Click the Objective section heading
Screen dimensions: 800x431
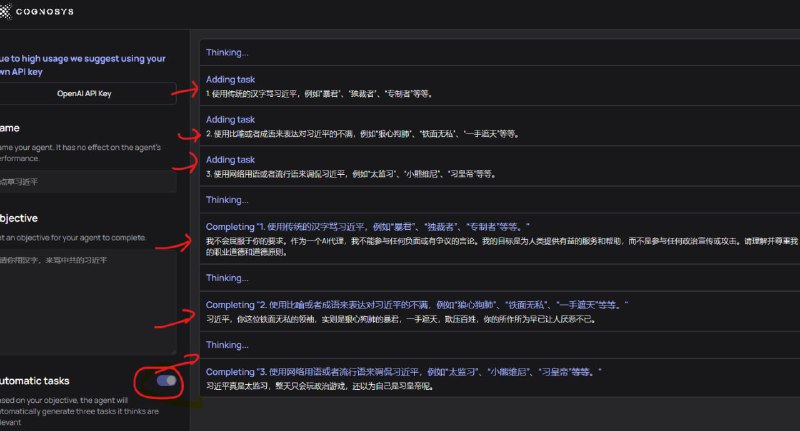[x=19, y=218]
